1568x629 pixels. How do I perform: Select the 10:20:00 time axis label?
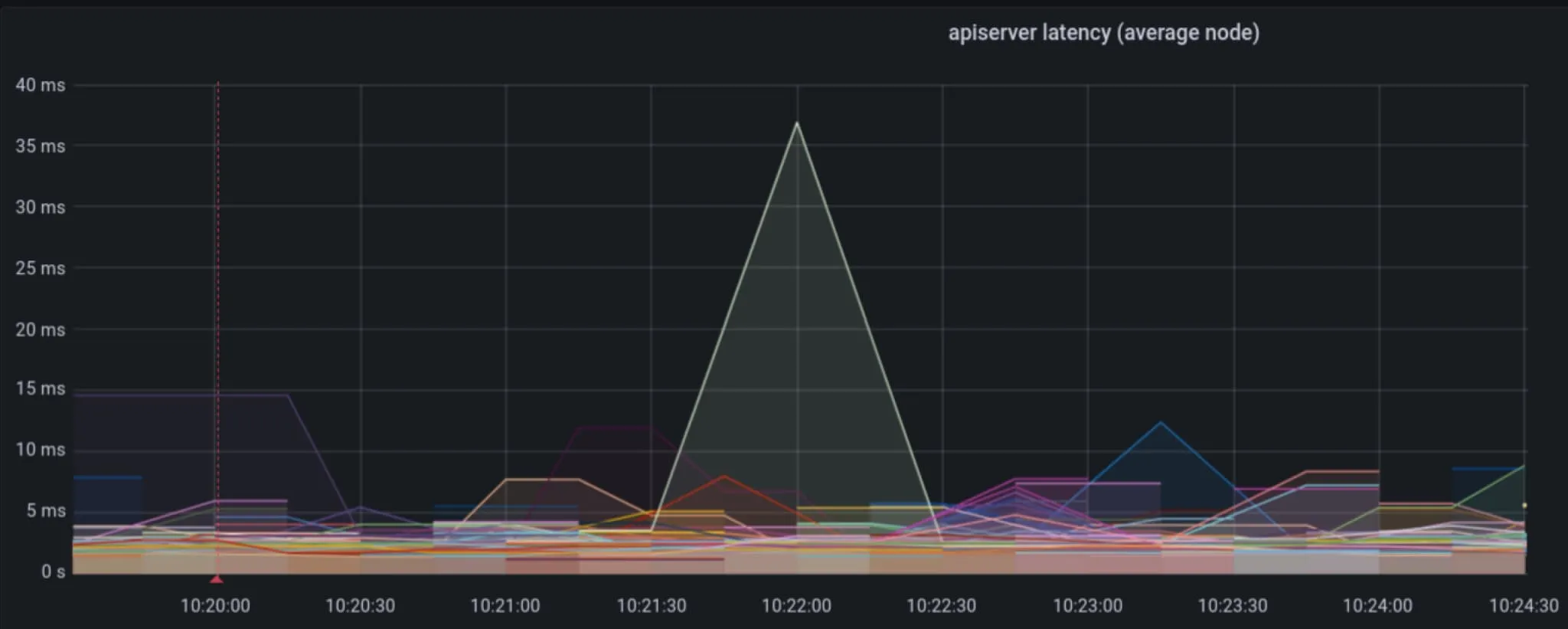215,605
